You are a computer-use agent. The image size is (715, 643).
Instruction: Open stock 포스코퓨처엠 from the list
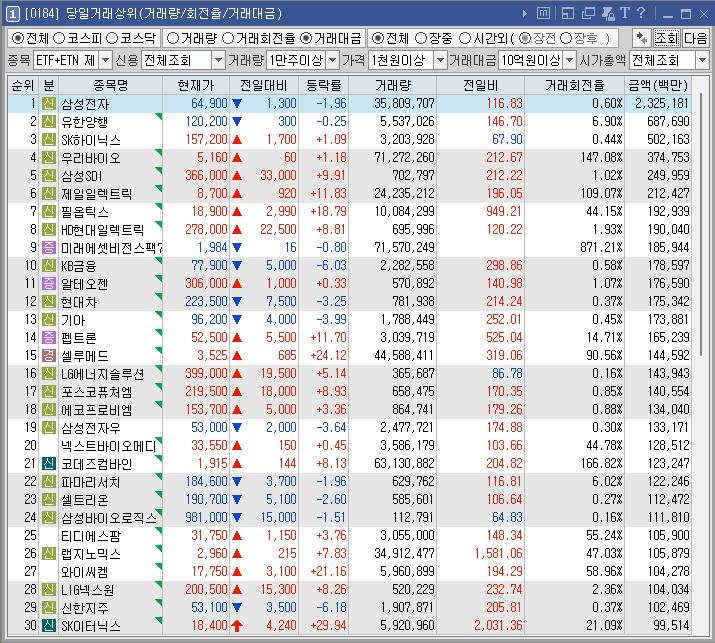click(x=97, y=392)
